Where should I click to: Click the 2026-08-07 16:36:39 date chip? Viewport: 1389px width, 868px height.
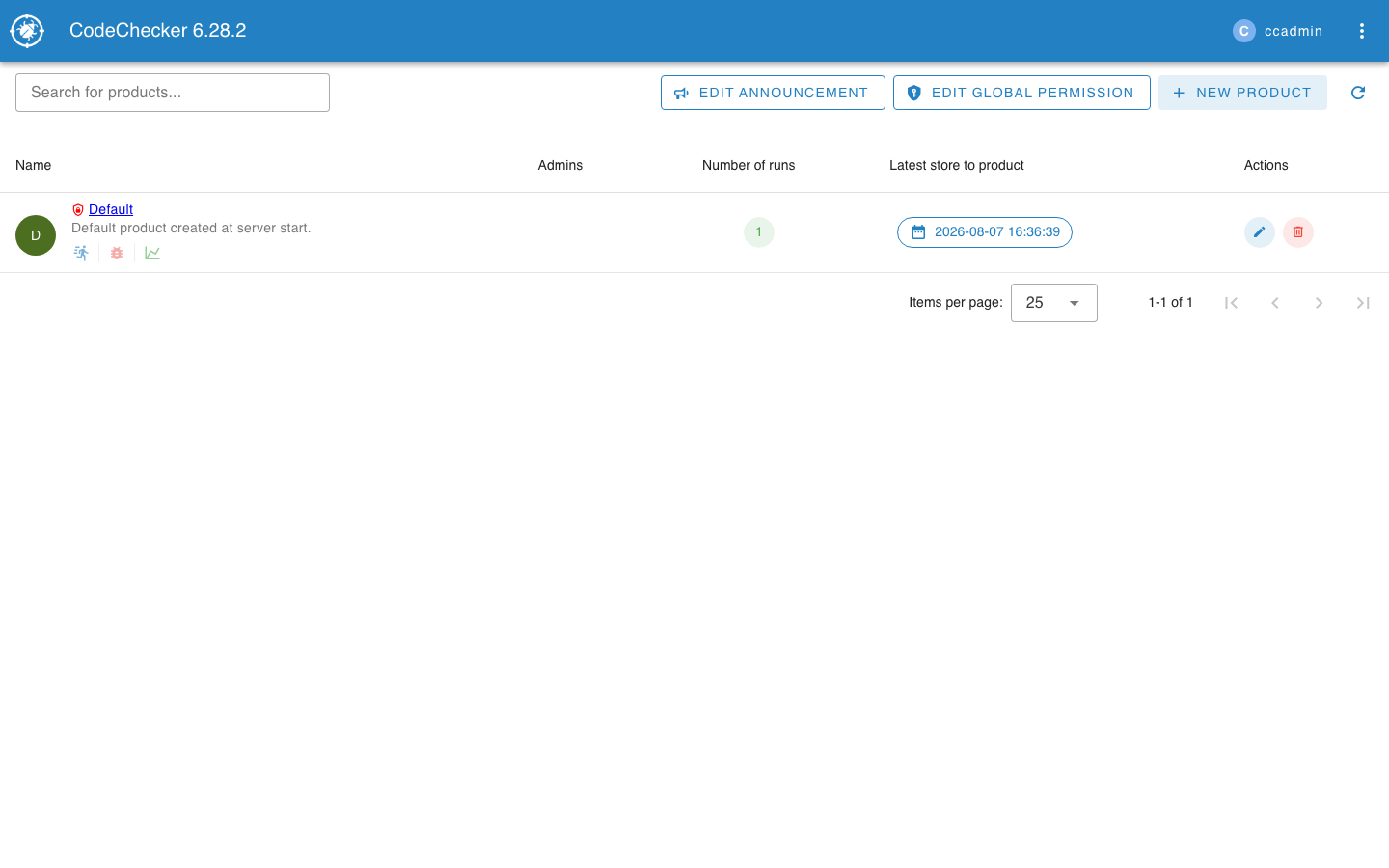(985, 232)
